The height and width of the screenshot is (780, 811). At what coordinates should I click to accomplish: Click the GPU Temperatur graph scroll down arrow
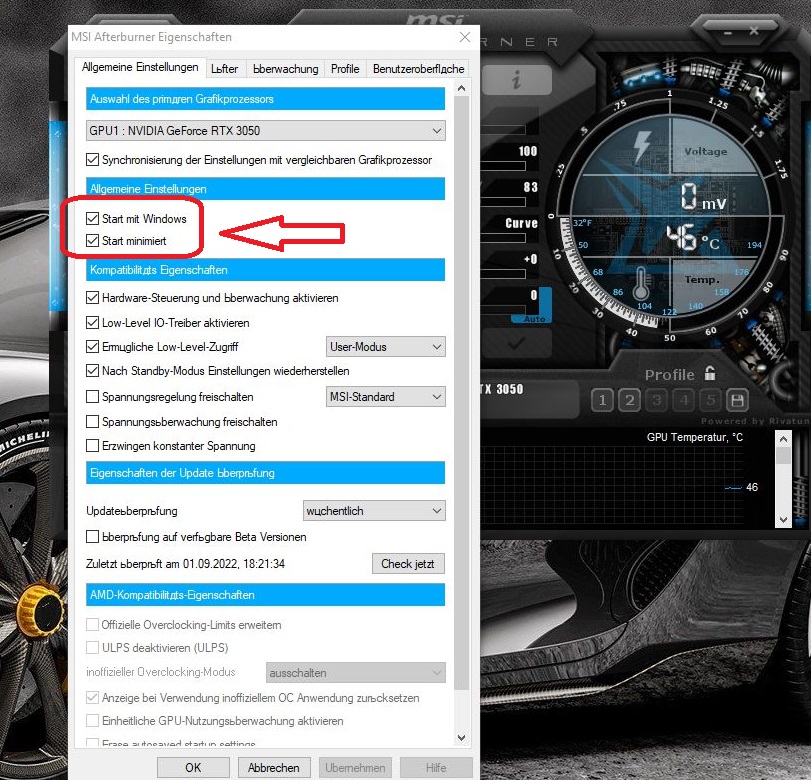point(783,520)
